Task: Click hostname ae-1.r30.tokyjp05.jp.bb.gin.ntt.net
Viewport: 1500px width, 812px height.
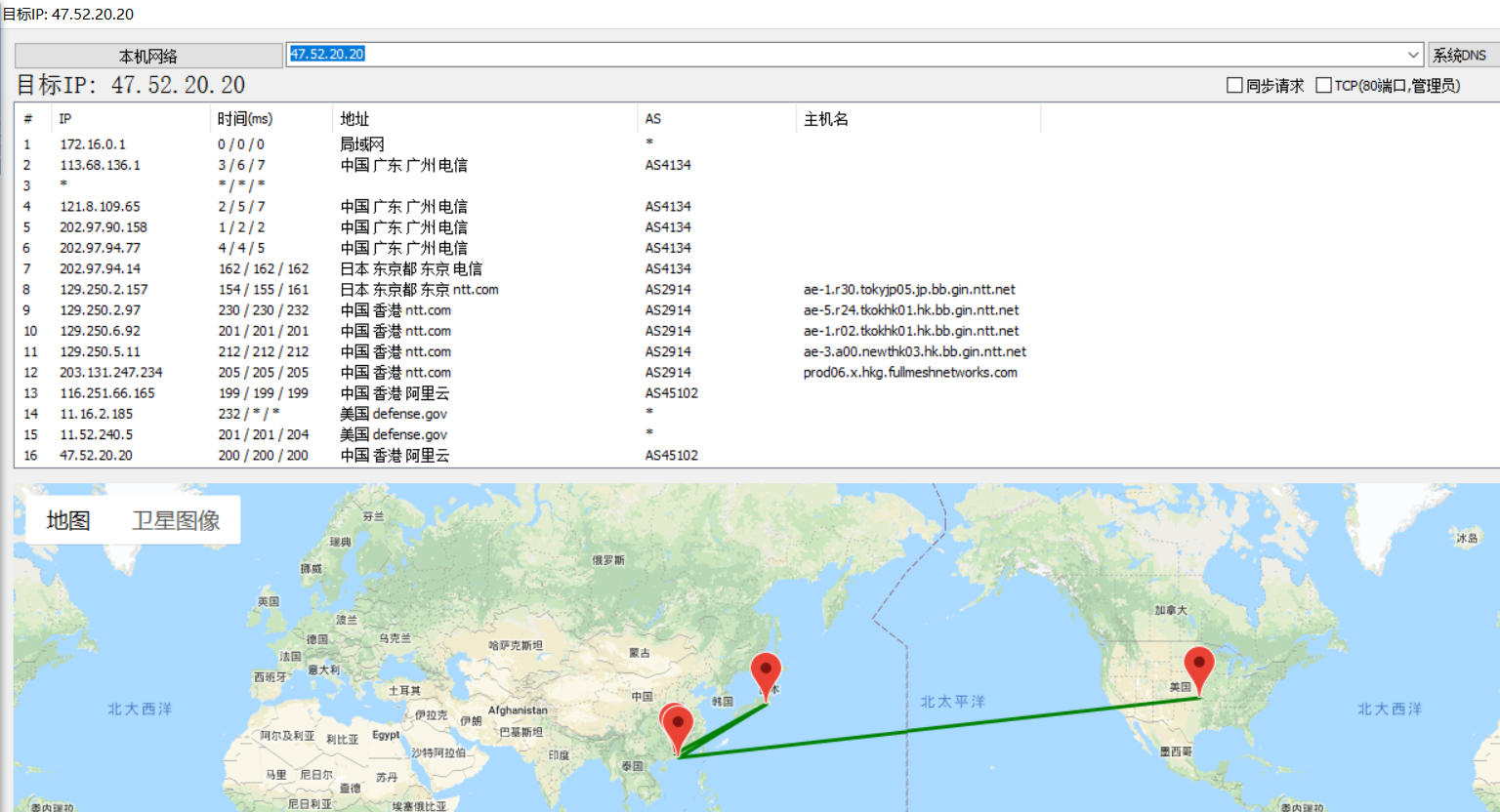Action: pyautogui.click(x=909, y=290)
